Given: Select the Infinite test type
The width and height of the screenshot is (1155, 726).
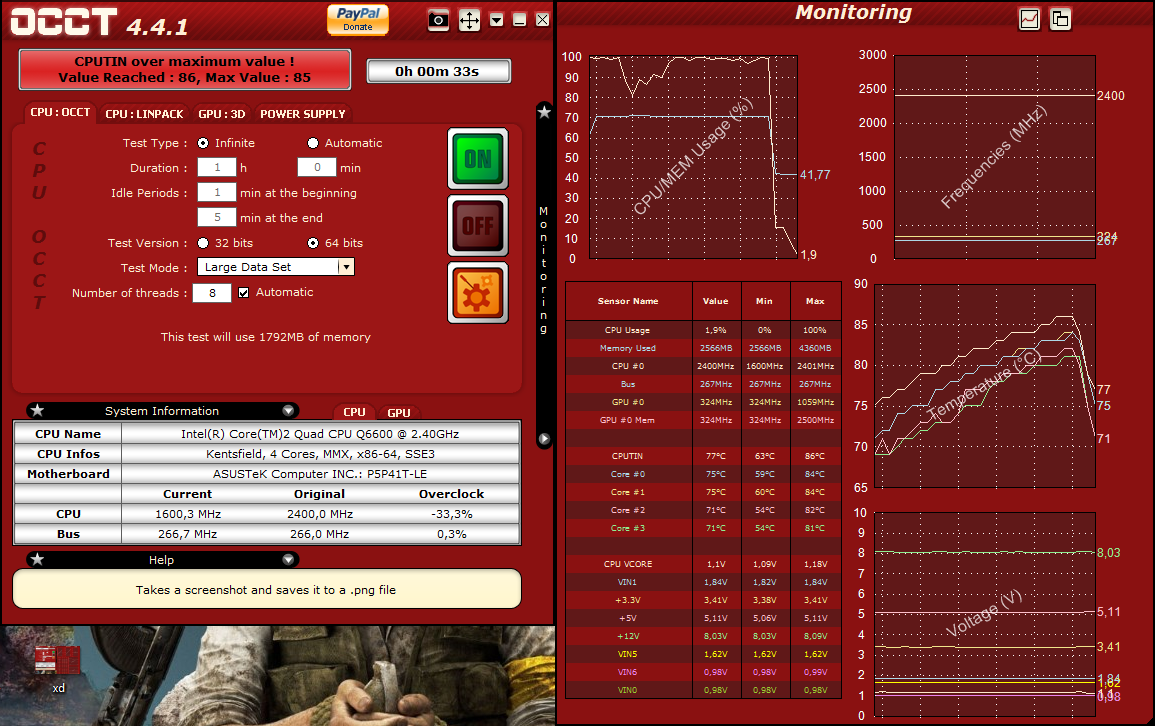Looking at the screenshot, I should coord(203,143).
